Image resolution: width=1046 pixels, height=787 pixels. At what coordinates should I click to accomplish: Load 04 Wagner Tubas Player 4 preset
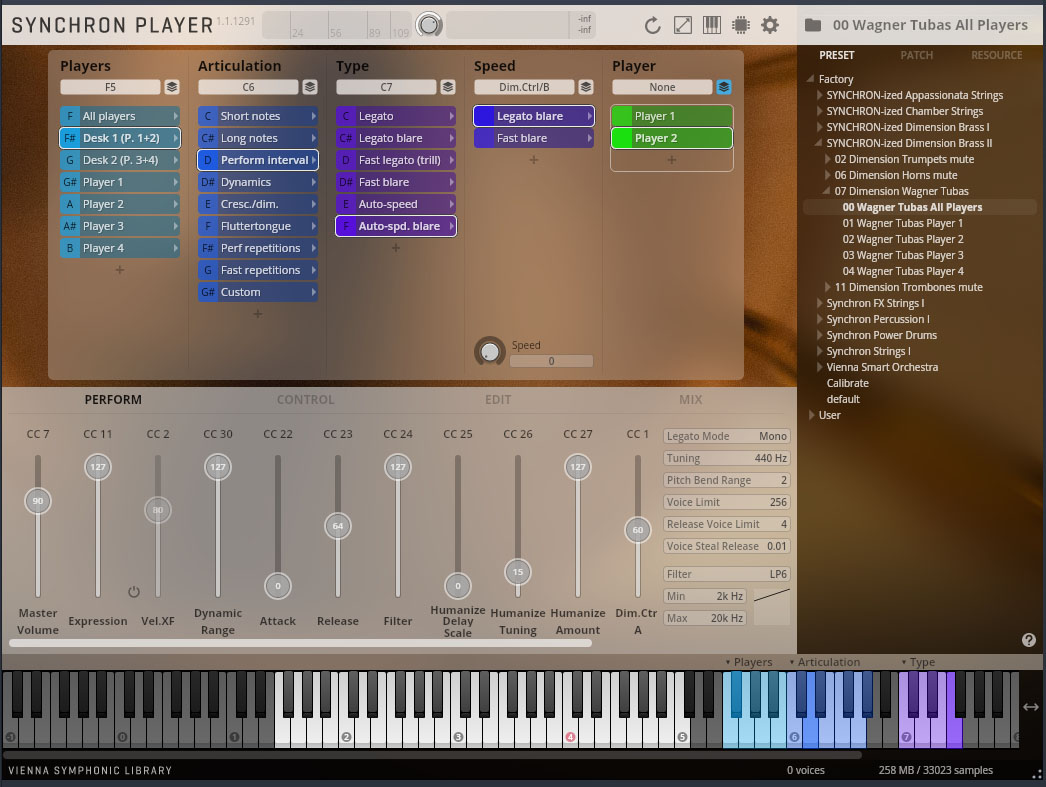pyautogui.click(x=903, y=271)
